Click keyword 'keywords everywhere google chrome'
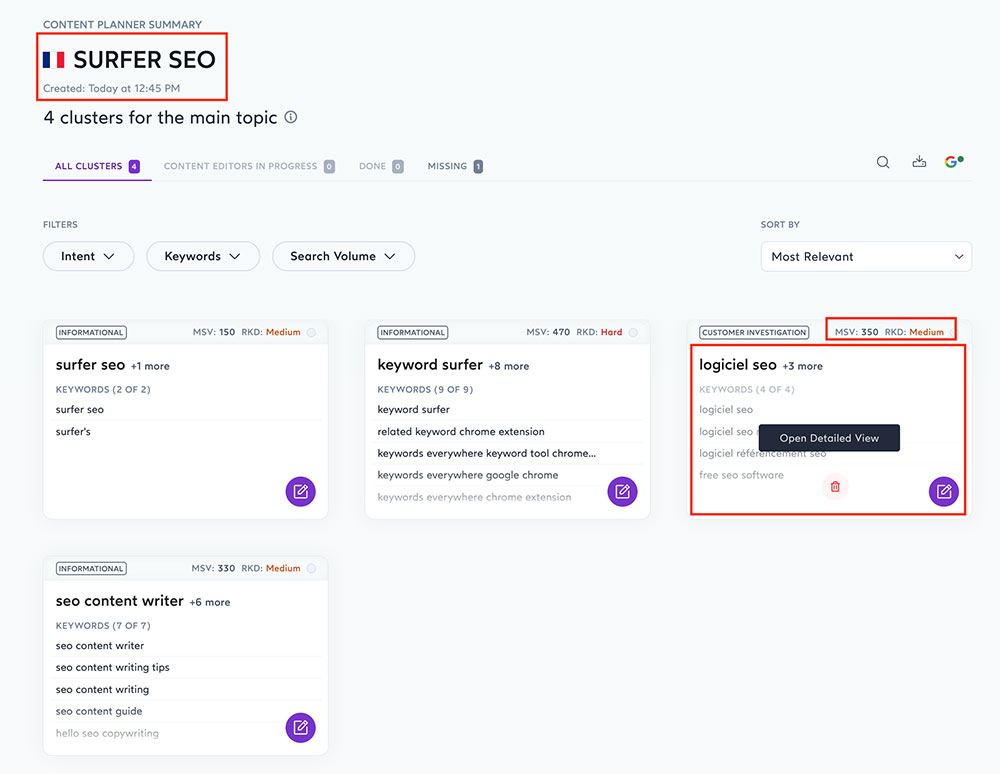Screen dimensions: 1000x774 pyautogui.click(x=467, y=475)
